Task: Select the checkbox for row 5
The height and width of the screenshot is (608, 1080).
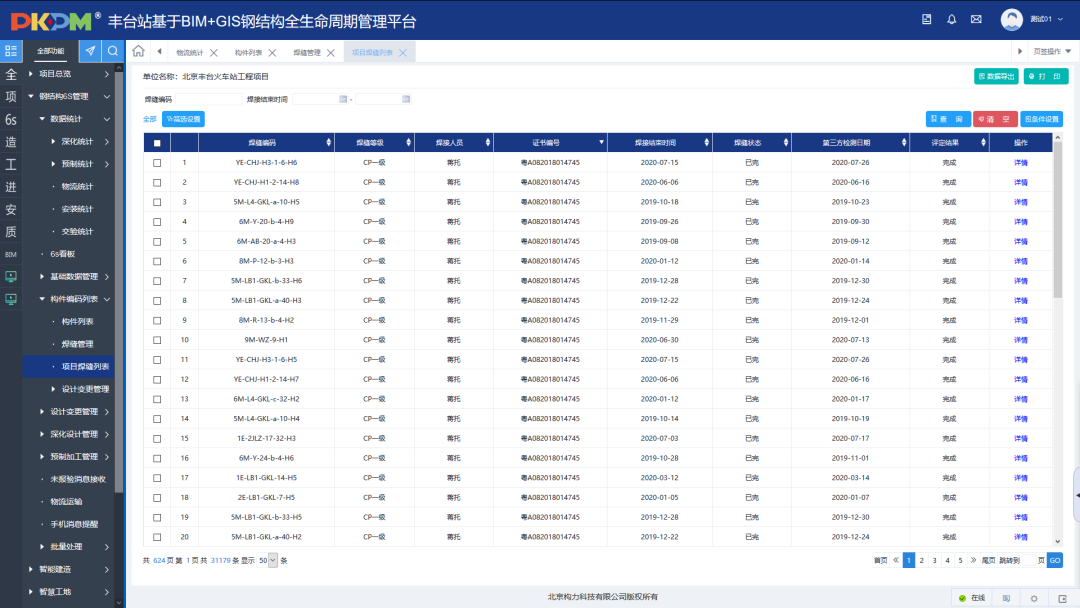Action: pyautogui.click(x=157, y=242)
